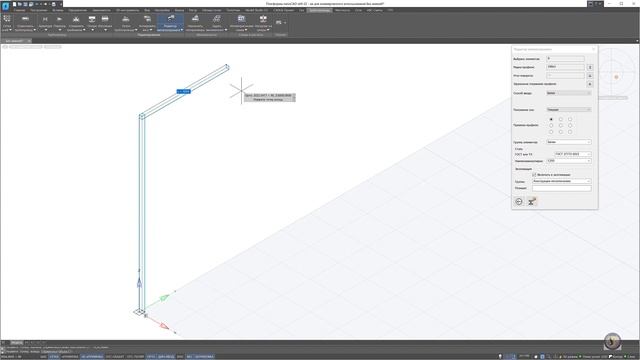Click the Save icon in quick access bar
The width and height of the screenshot is (640, 360).
[x=25, y=4]
